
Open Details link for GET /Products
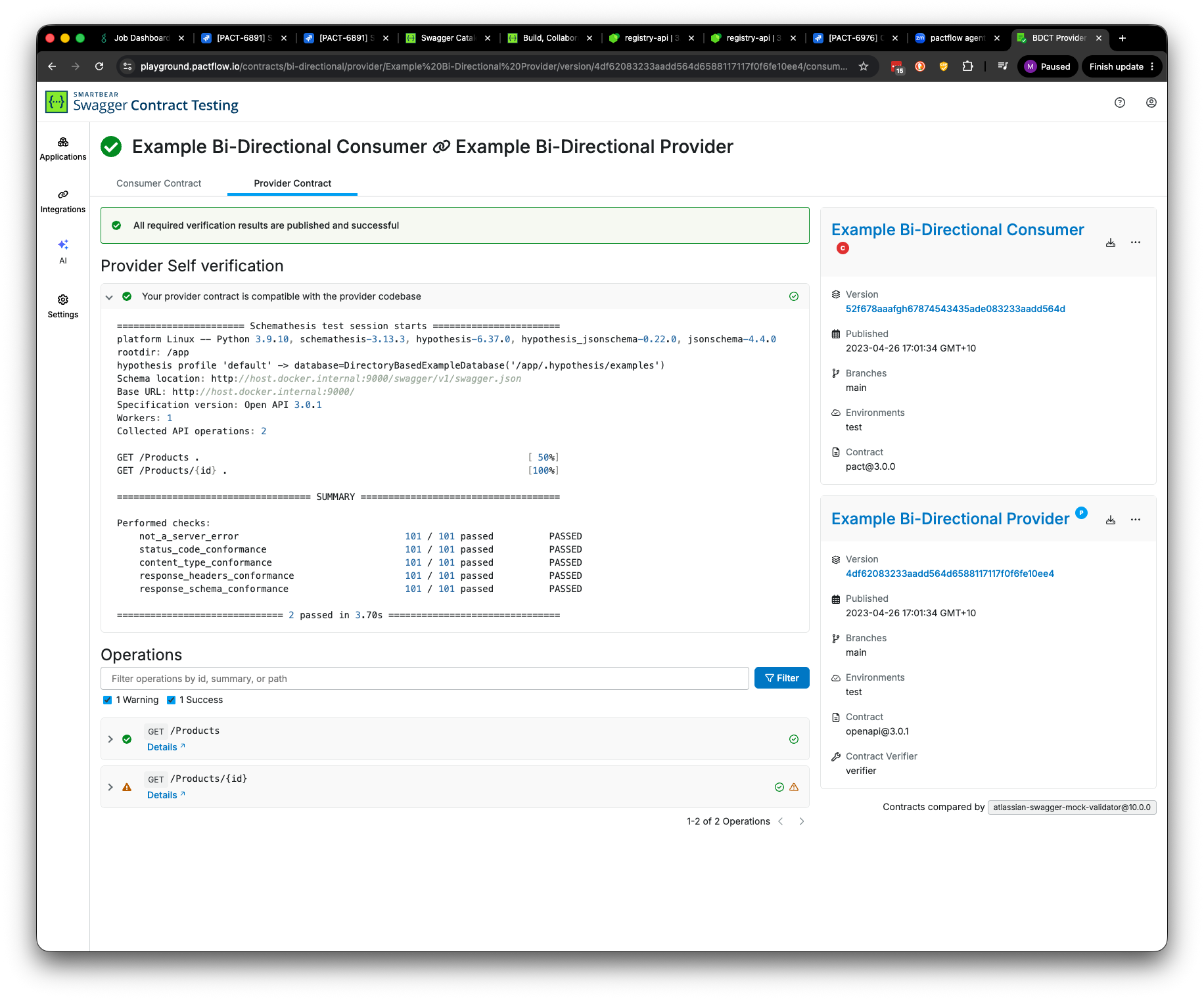[x=166, y=747]
